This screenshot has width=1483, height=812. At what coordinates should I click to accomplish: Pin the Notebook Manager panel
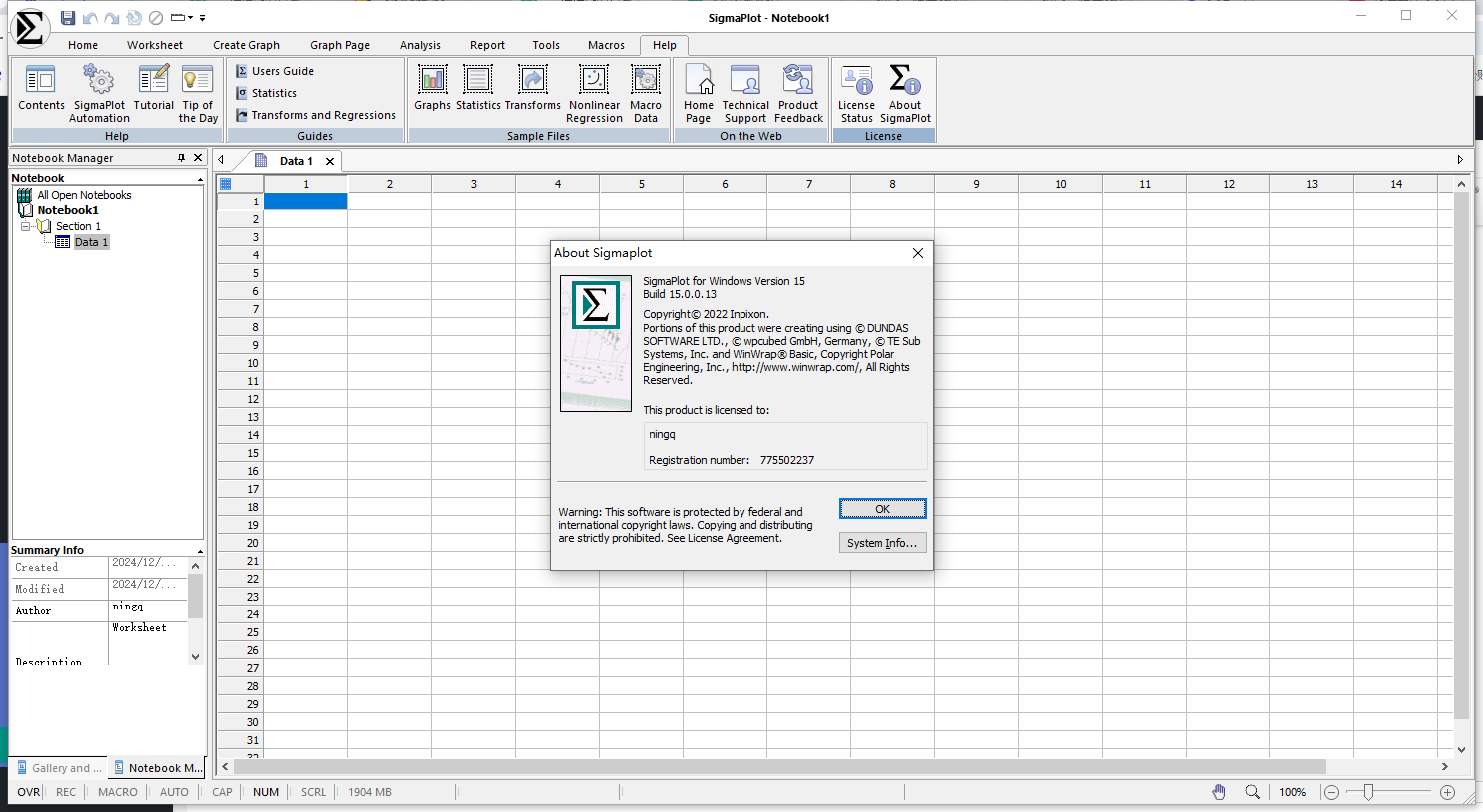(x=181, y=158)
